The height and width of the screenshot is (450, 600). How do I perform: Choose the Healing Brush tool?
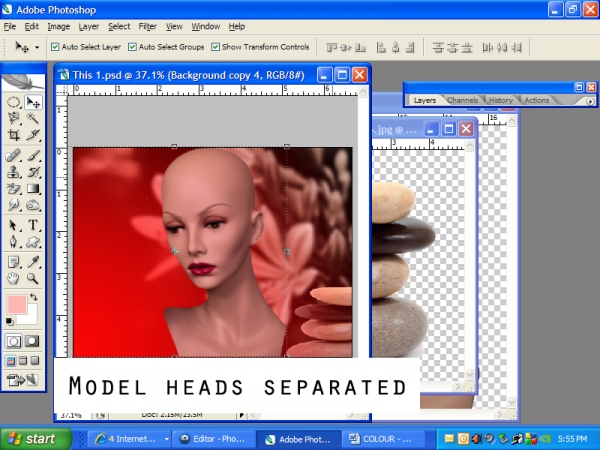pyautogui.click(x=14, y=155)
